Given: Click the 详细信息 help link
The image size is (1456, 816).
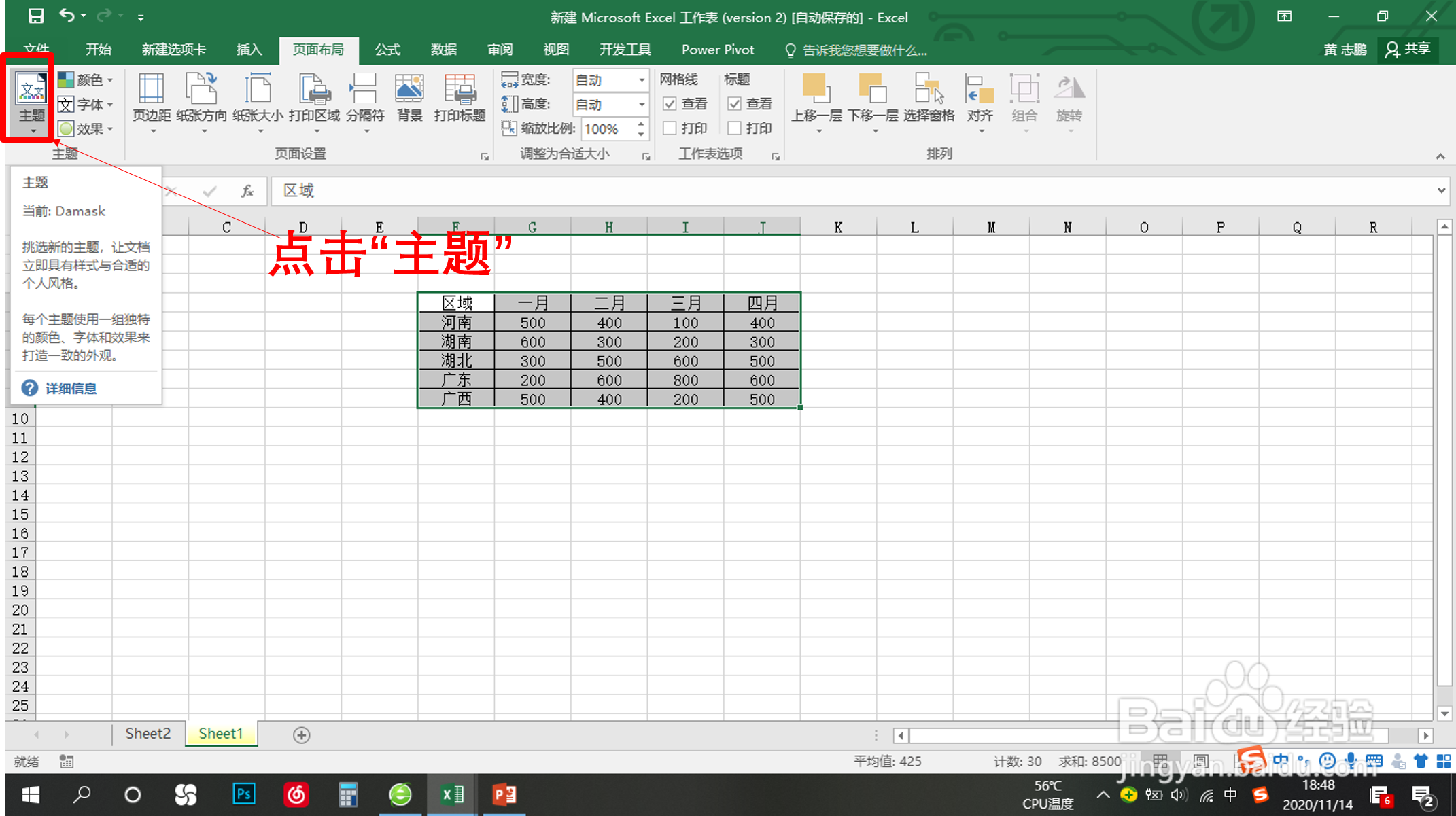Looking at the screenshot, I should (71, 389).
